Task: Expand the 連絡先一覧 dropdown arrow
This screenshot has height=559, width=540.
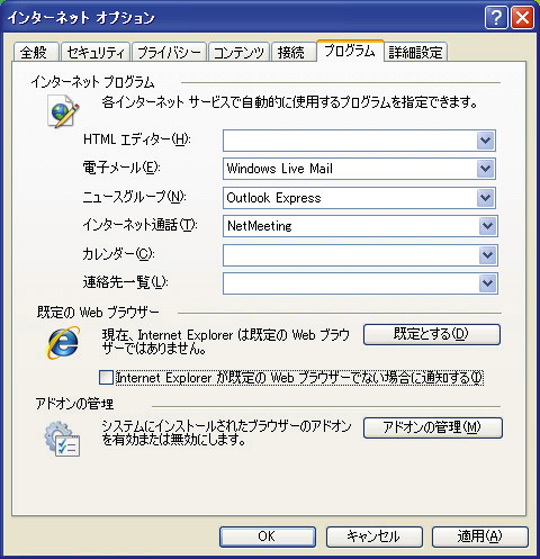Action: coord(488,284)
